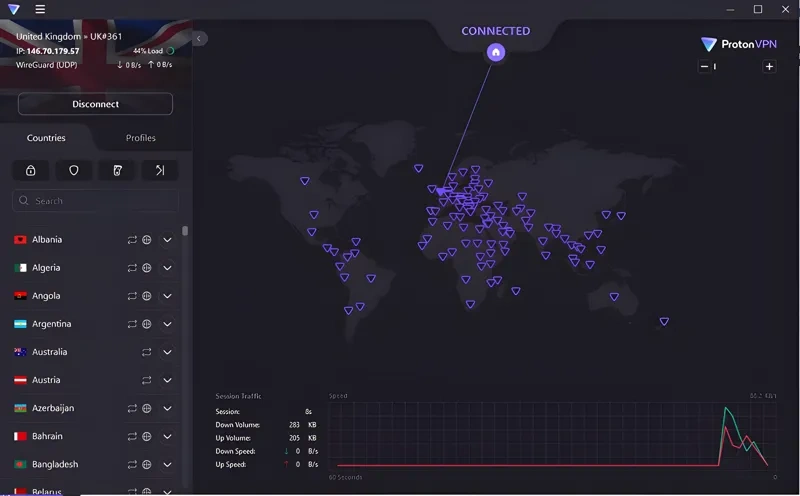This screenshot has width=800, height=496.
Task: Toggle the Port Forwarding button
Action: coord(160,170)
